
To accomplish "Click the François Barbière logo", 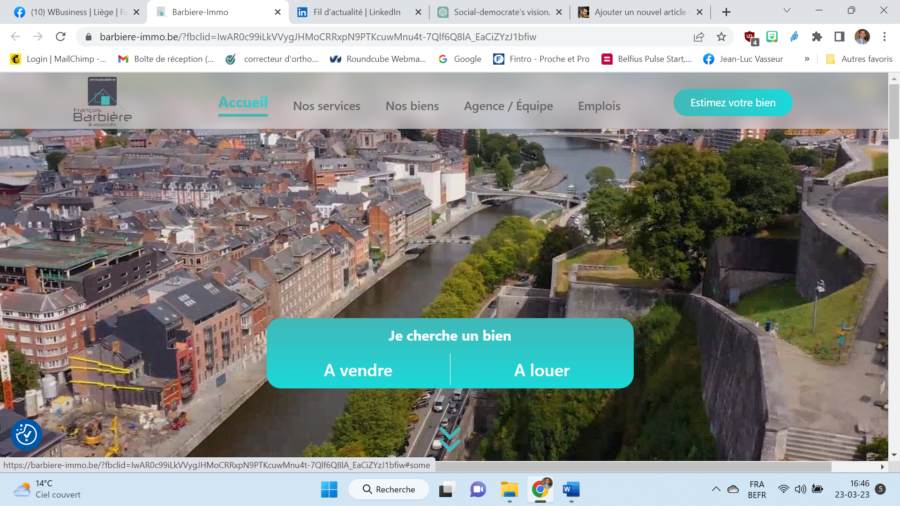I will (102, 102).
